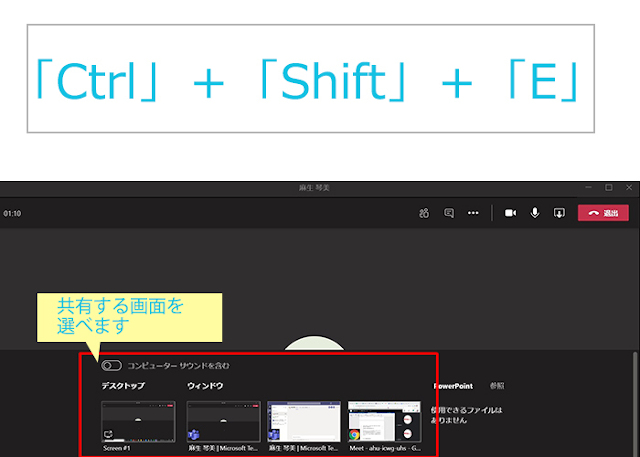
Task: Select the Screen #1 desktop thumbnail
Action: coord(138,422)
